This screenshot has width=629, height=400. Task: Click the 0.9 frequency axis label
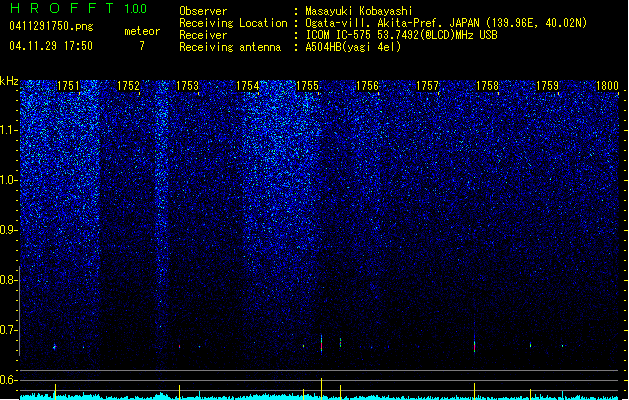coord(8,230)
